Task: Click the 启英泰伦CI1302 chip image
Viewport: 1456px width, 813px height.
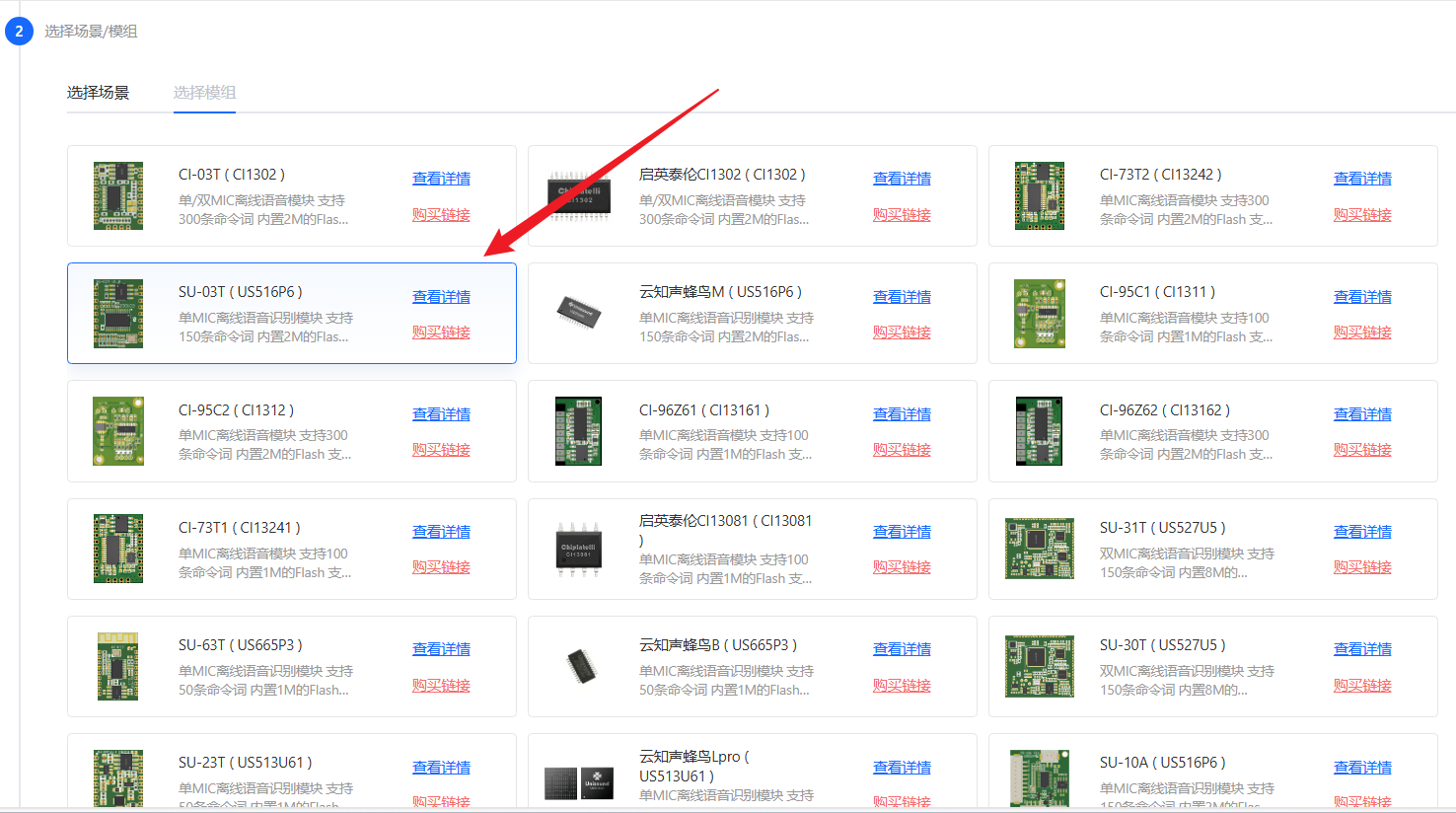Action: [x=578, y=196]
